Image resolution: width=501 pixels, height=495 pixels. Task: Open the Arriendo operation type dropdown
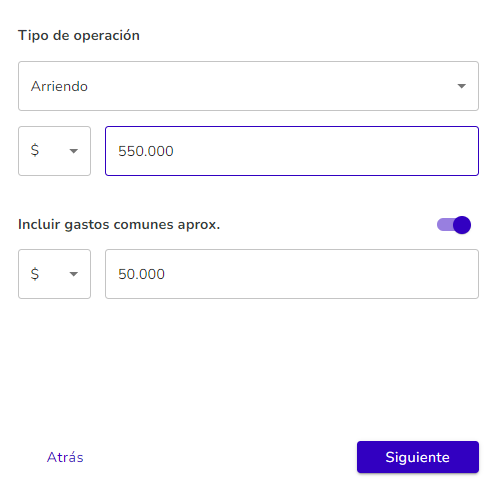tap(248, 86)
